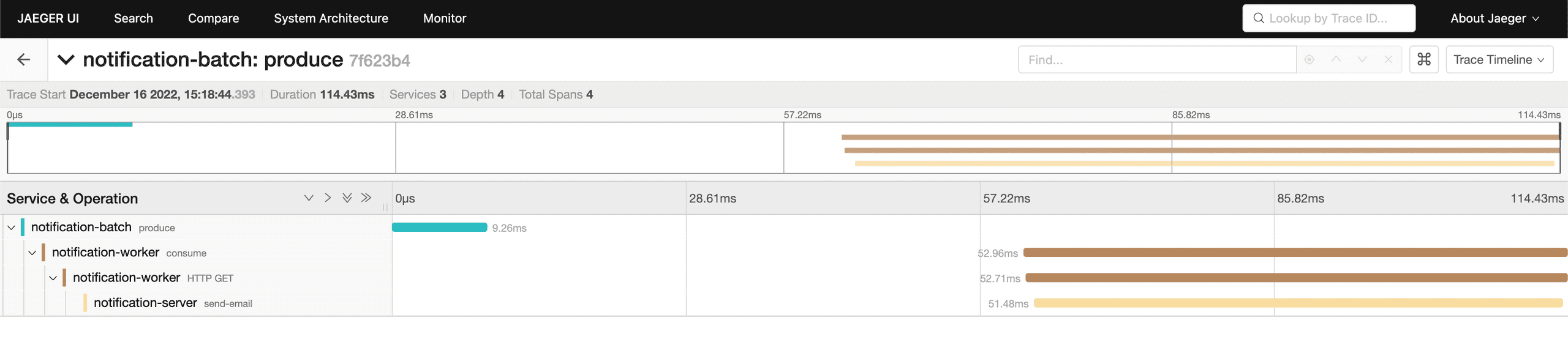The image size is (1568, 356).
Task: Click the back arrow icon
Action: tap(24, 59)
